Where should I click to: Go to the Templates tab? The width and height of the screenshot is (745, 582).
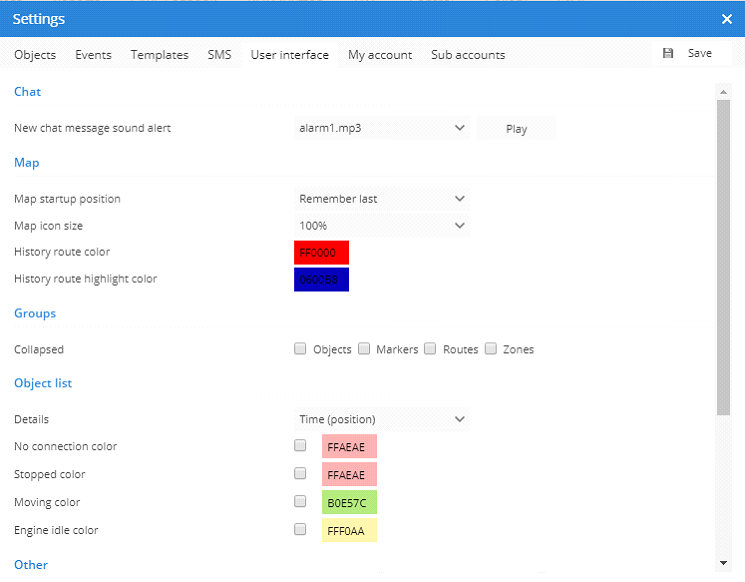[x=159, y=55]
